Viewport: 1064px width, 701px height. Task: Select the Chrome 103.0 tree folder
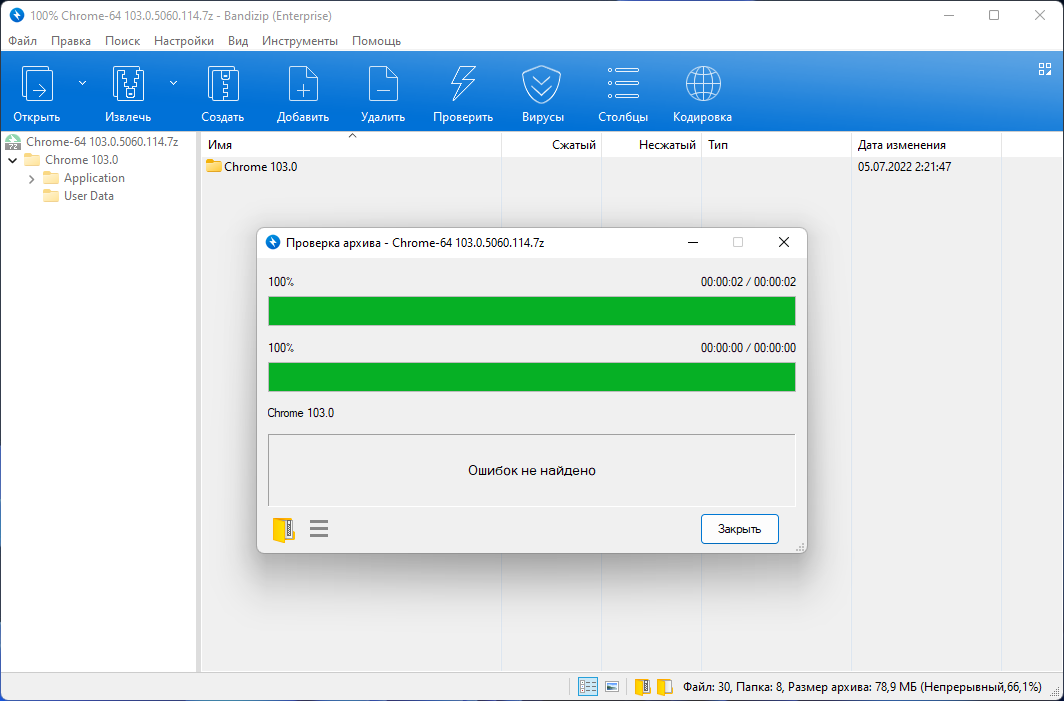(81, 159)
